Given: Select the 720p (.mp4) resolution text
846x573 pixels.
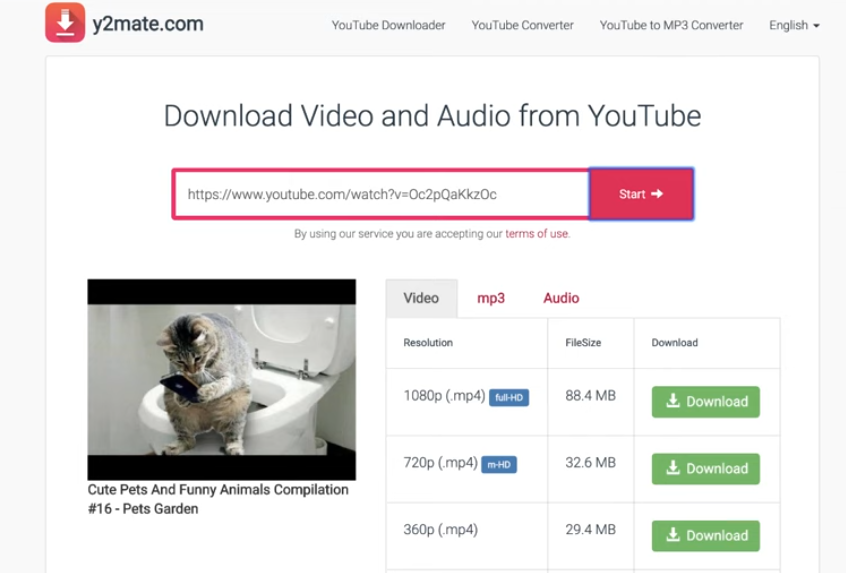Looking at the screenshot, I should (441, 463).
